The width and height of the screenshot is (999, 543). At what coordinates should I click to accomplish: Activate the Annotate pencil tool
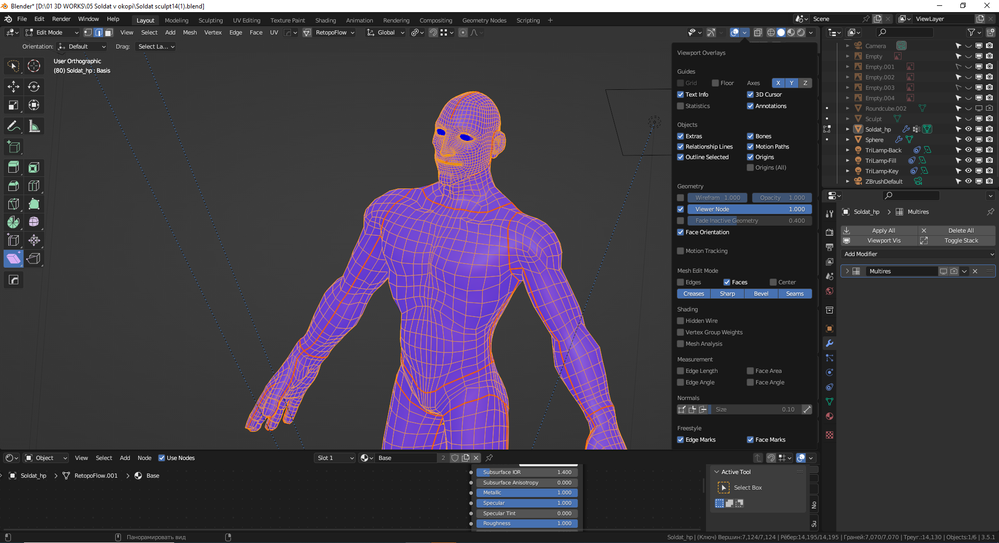(x=13, y=127)
